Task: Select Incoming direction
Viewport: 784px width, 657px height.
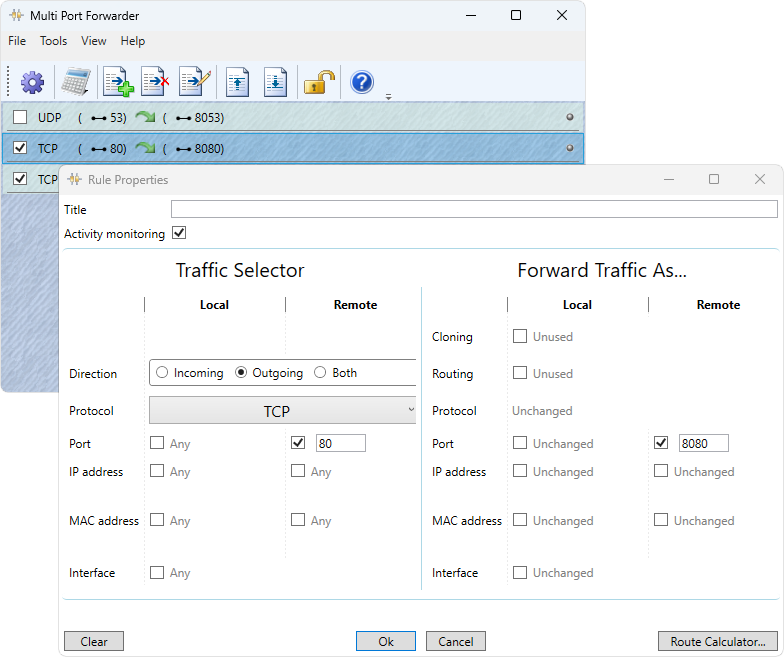Action: [x=162, y=372]
